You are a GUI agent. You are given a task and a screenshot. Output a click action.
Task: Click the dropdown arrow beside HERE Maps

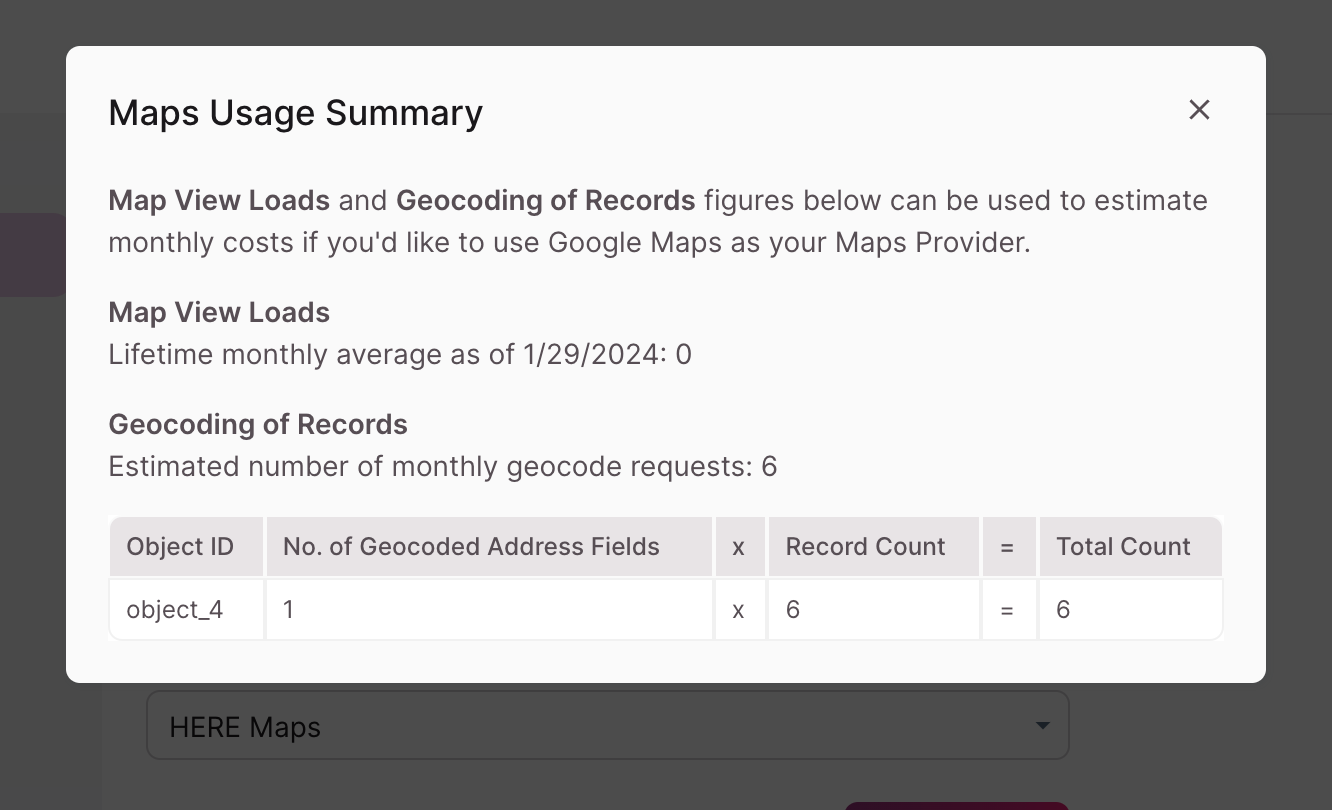click(x=1042, y=726)
